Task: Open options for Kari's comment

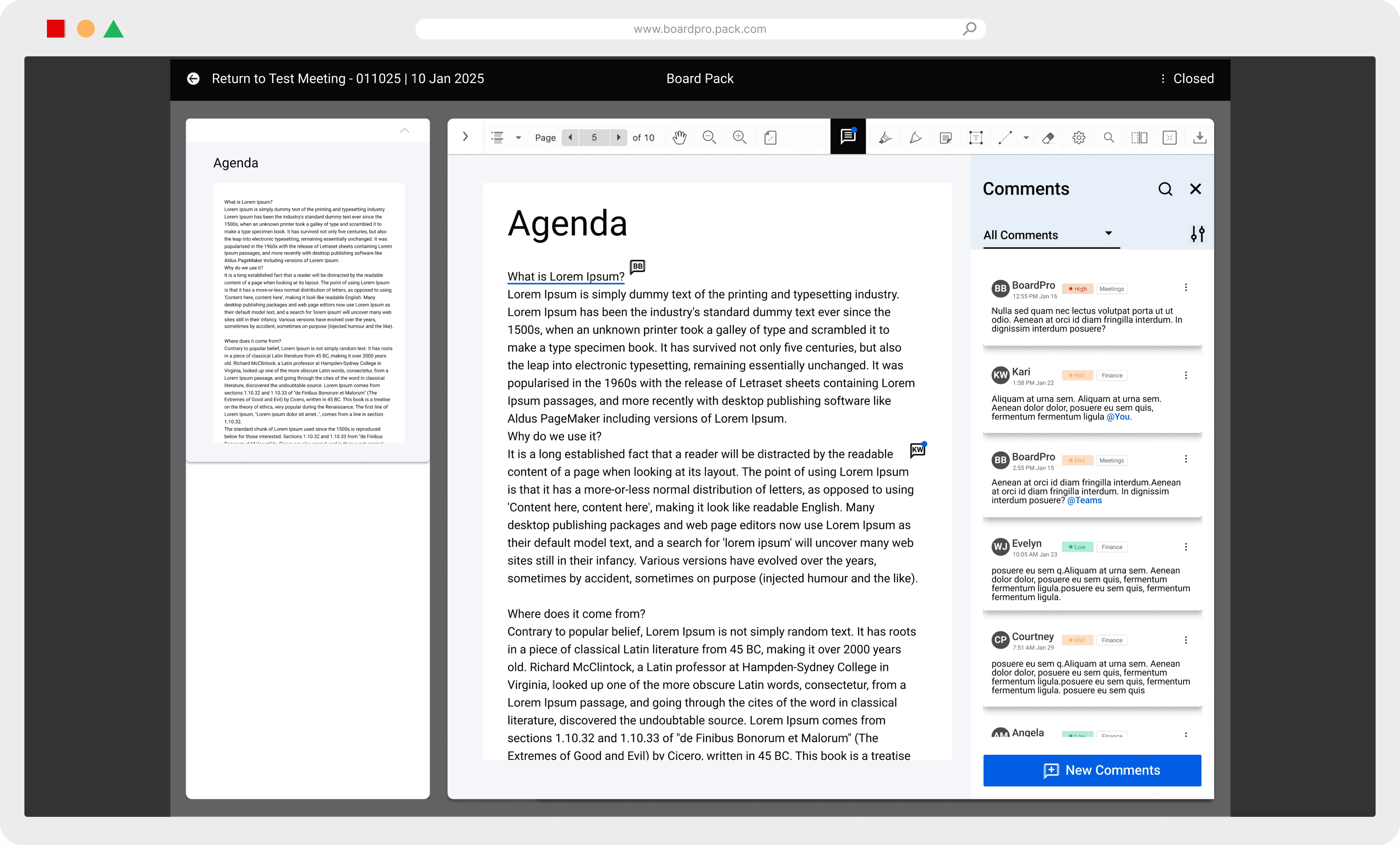Action: click(1186, 375)
